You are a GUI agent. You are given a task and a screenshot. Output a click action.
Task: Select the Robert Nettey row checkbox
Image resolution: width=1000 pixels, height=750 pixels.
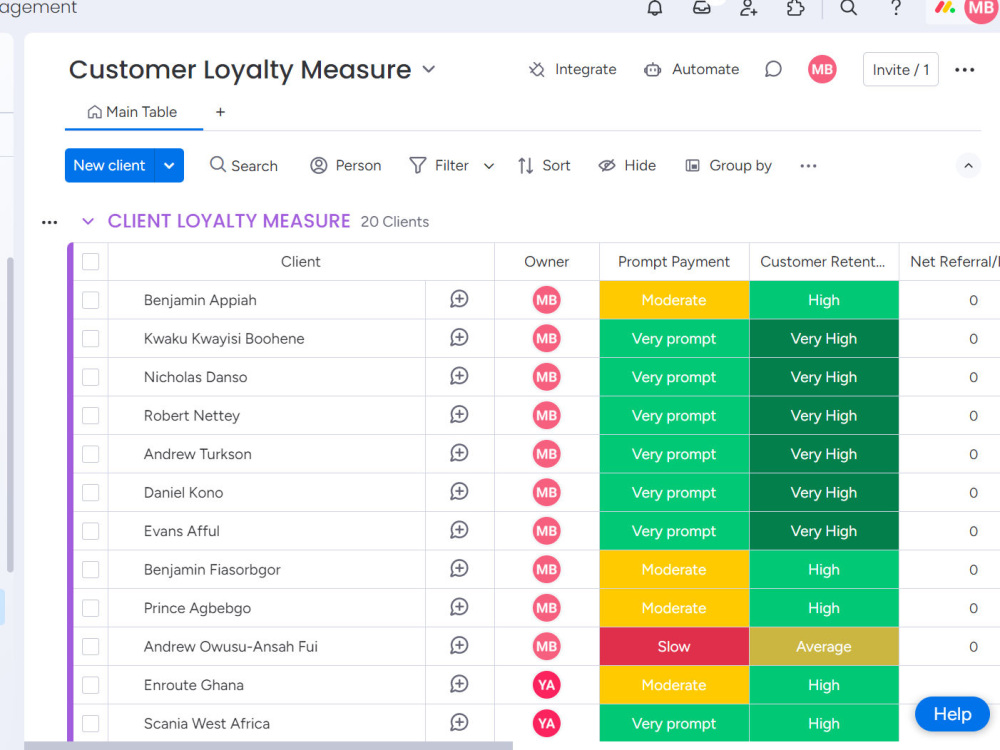click(91, 415)
